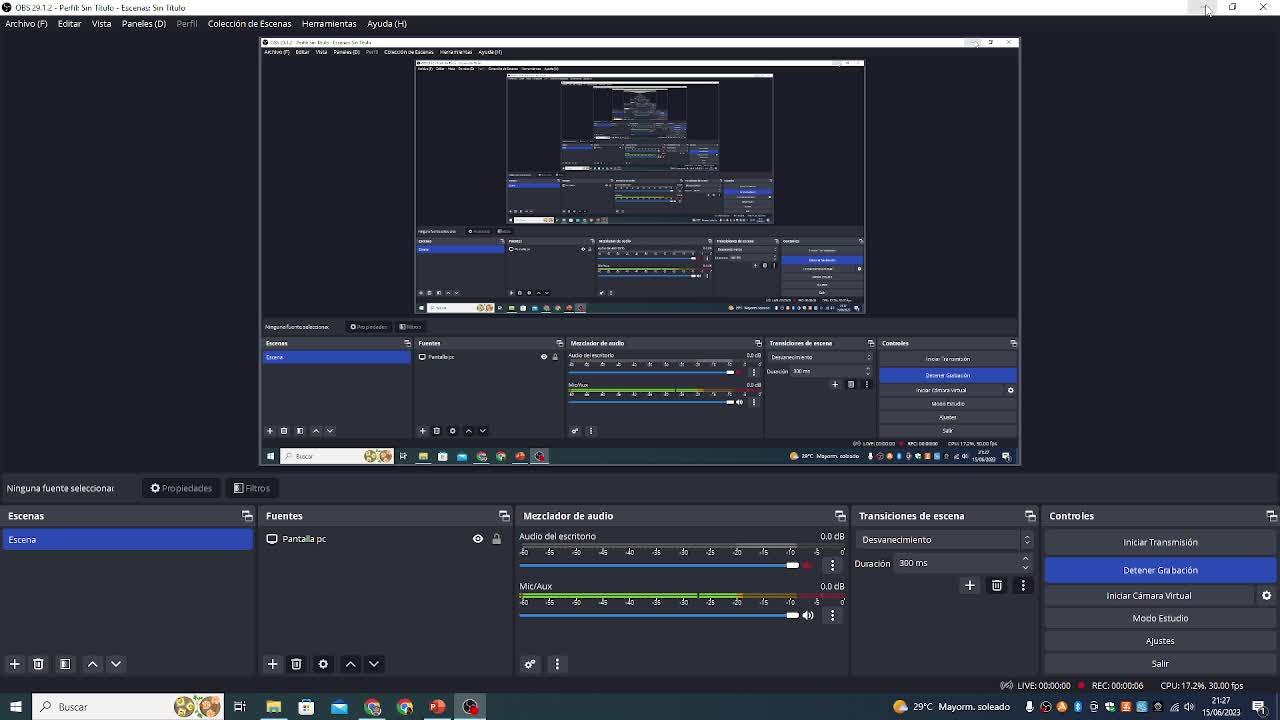Viewport: 1280px width, 720px height.
Task: Move selected source up in Fuentes
Action: click(x=350, y=664)
